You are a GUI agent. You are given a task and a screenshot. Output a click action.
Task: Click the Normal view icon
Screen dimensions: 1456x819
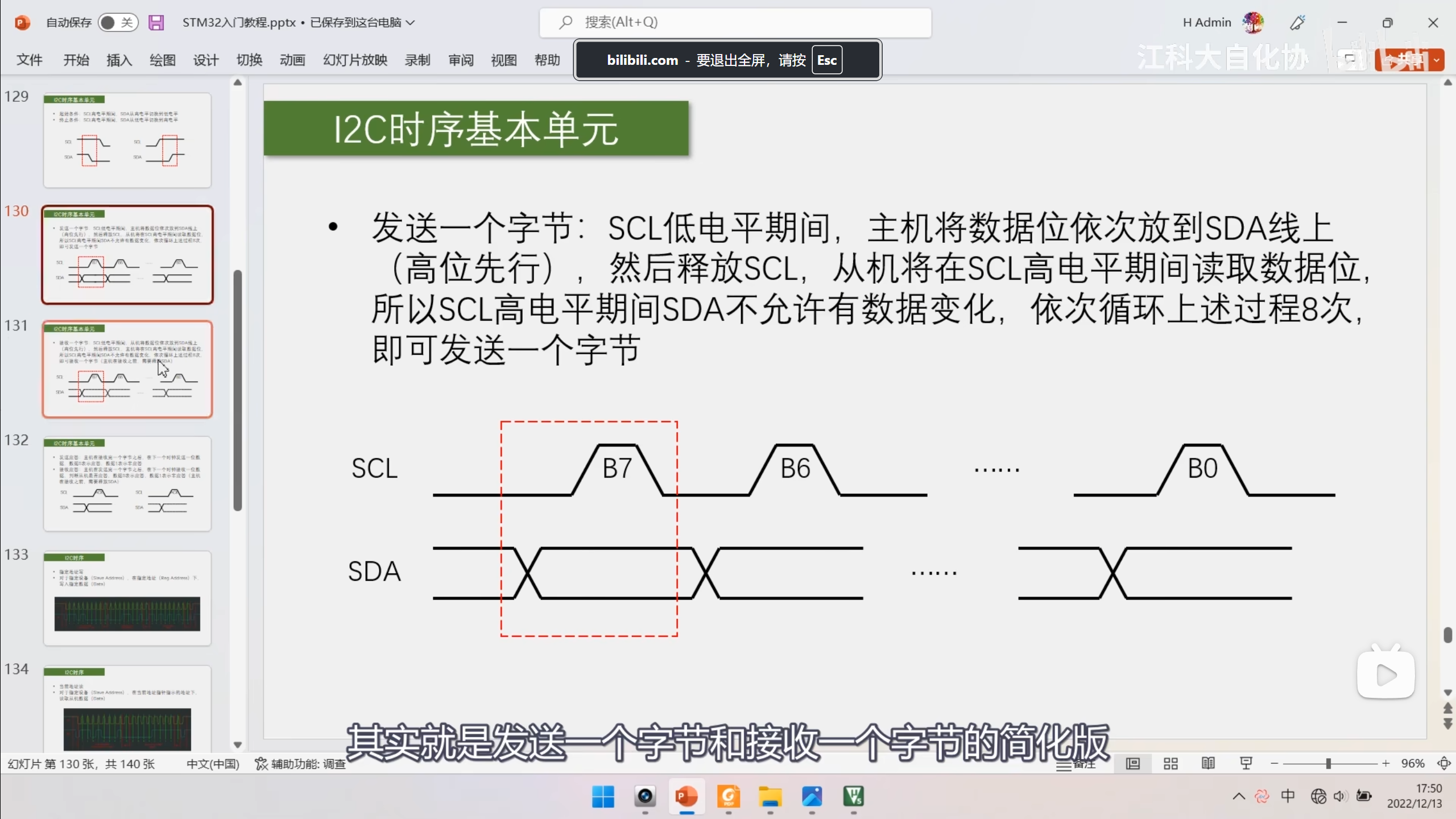pos(1133,764)
